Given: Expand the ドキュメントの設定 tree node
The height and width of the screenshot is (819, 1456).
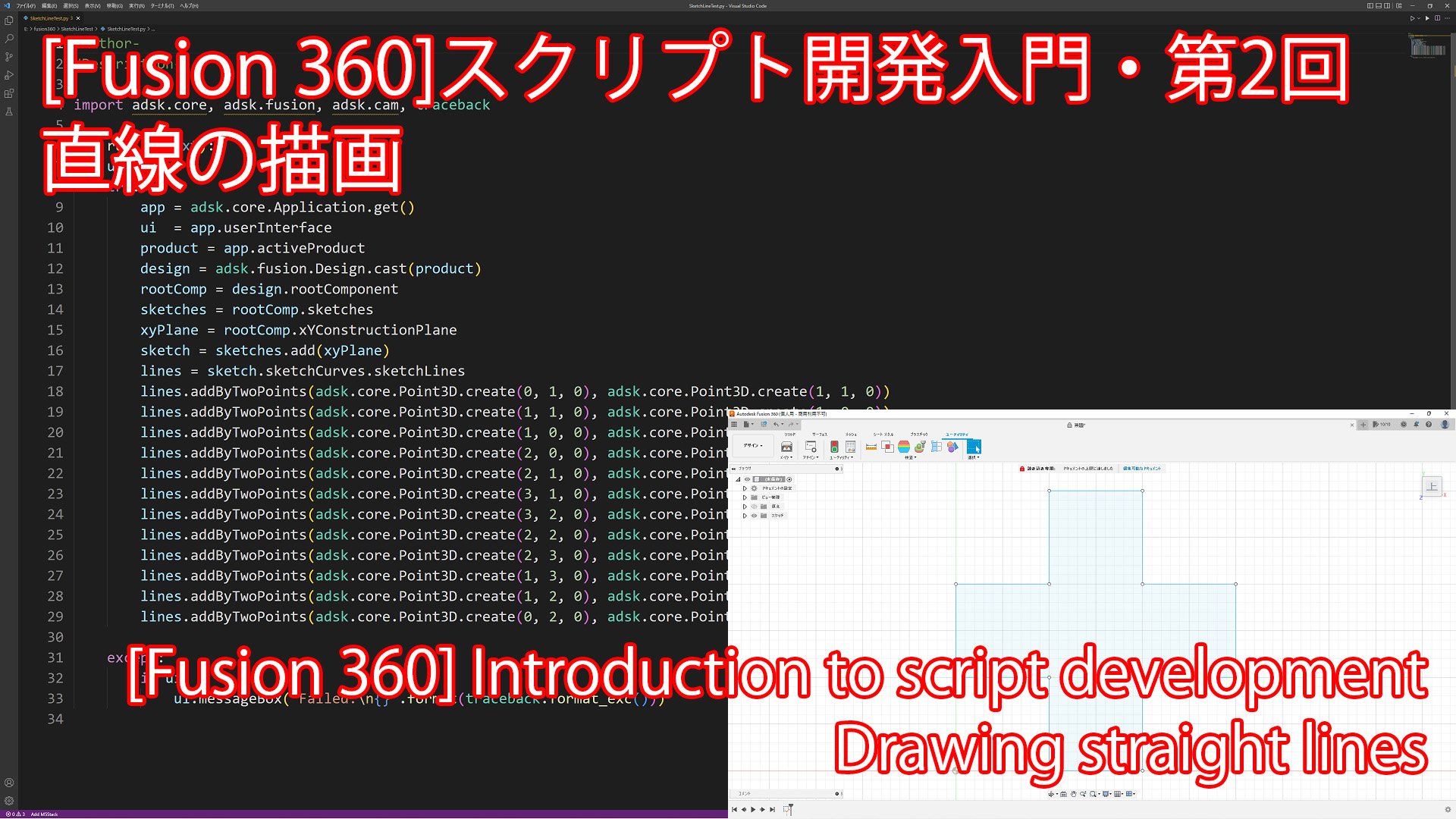Looking at the screenshot, I should [x=745, y=488].
